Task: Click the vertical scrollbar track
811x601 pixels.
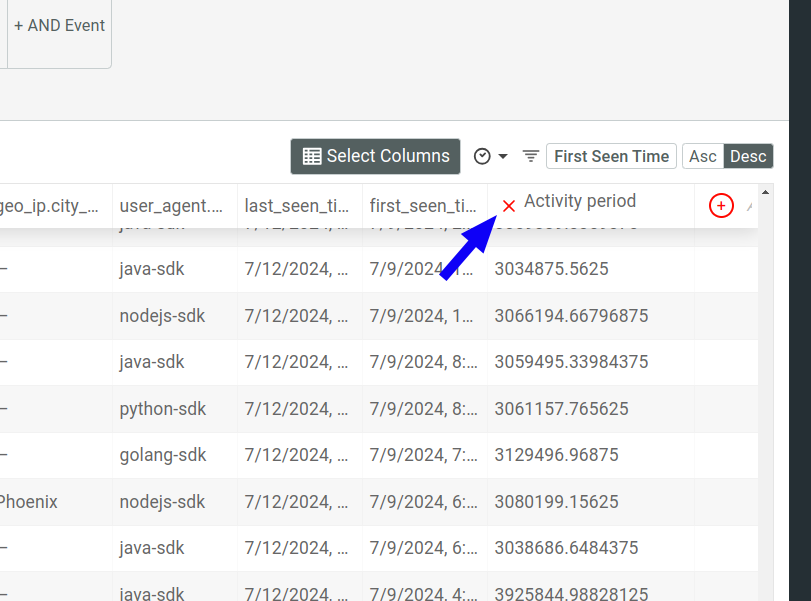Action: coord(765,400)
